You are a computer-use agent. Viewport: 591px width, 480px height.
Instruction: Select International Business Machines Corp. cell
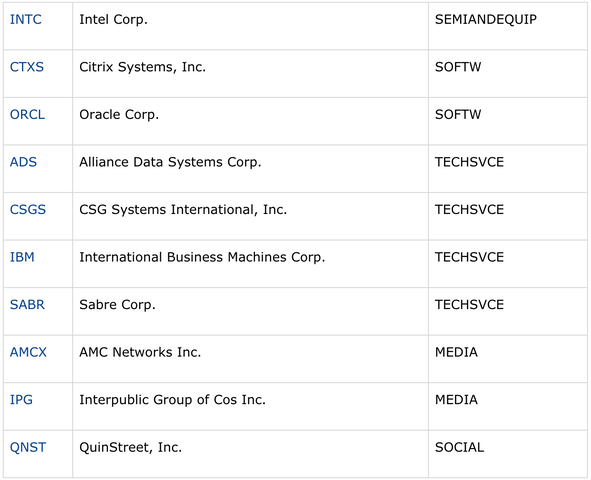tap(250, 263)
